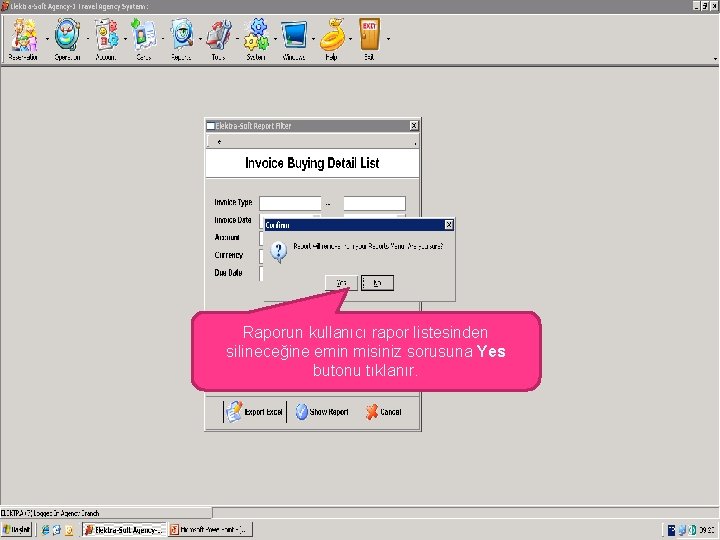Screen dimensions: 720x540
Task: Close the Elektra-Soft Report Filter window
Action: coord(414,125)
